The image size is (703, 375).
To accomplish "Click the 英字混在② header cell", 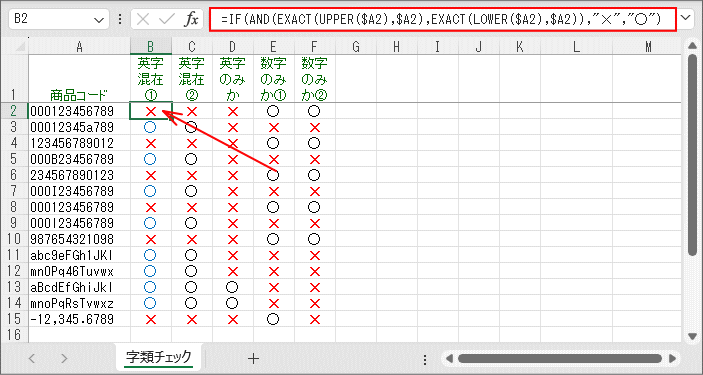I will [192, 79].
